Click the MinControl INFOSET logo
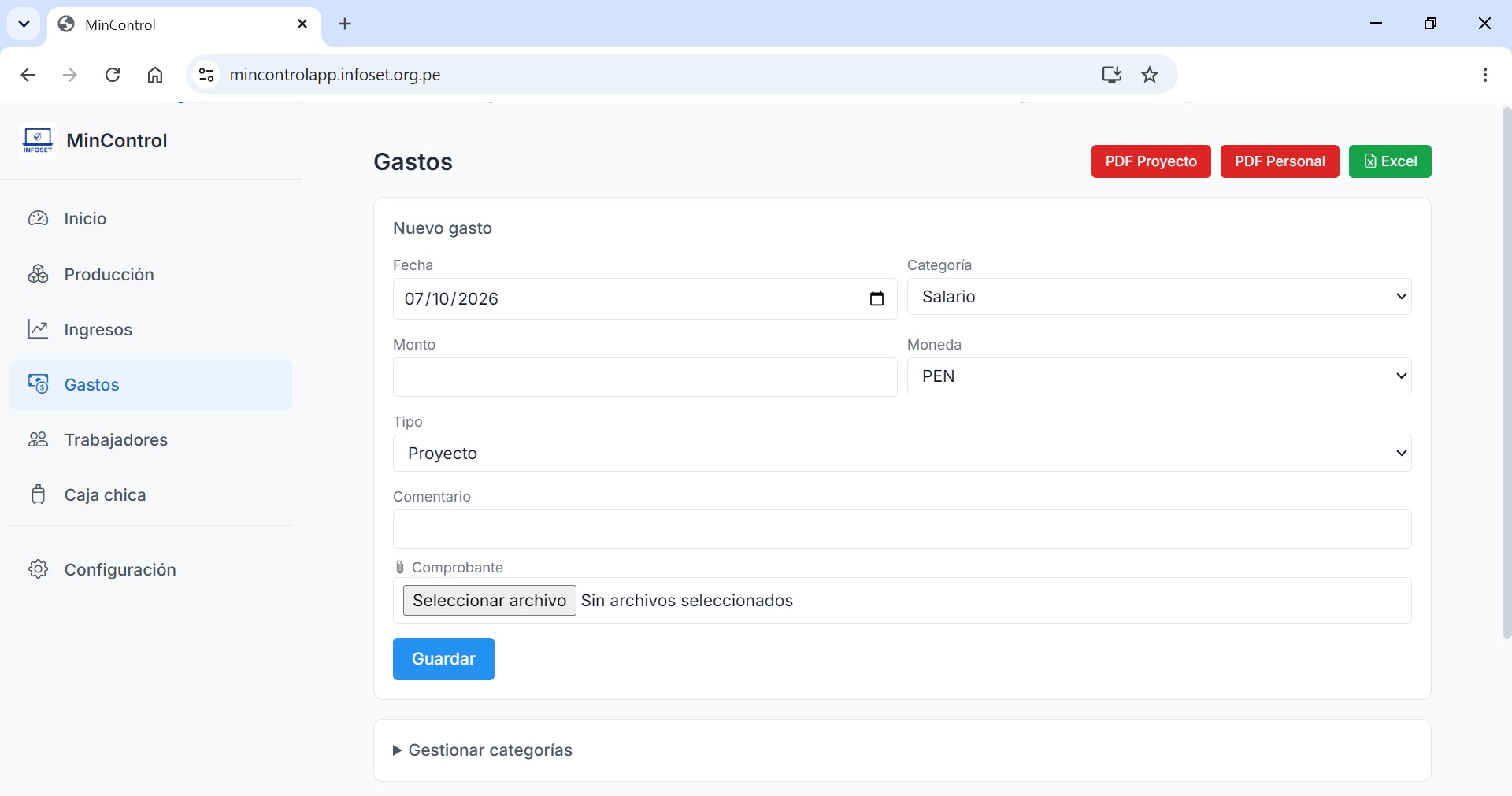 (x=38, y=141)
